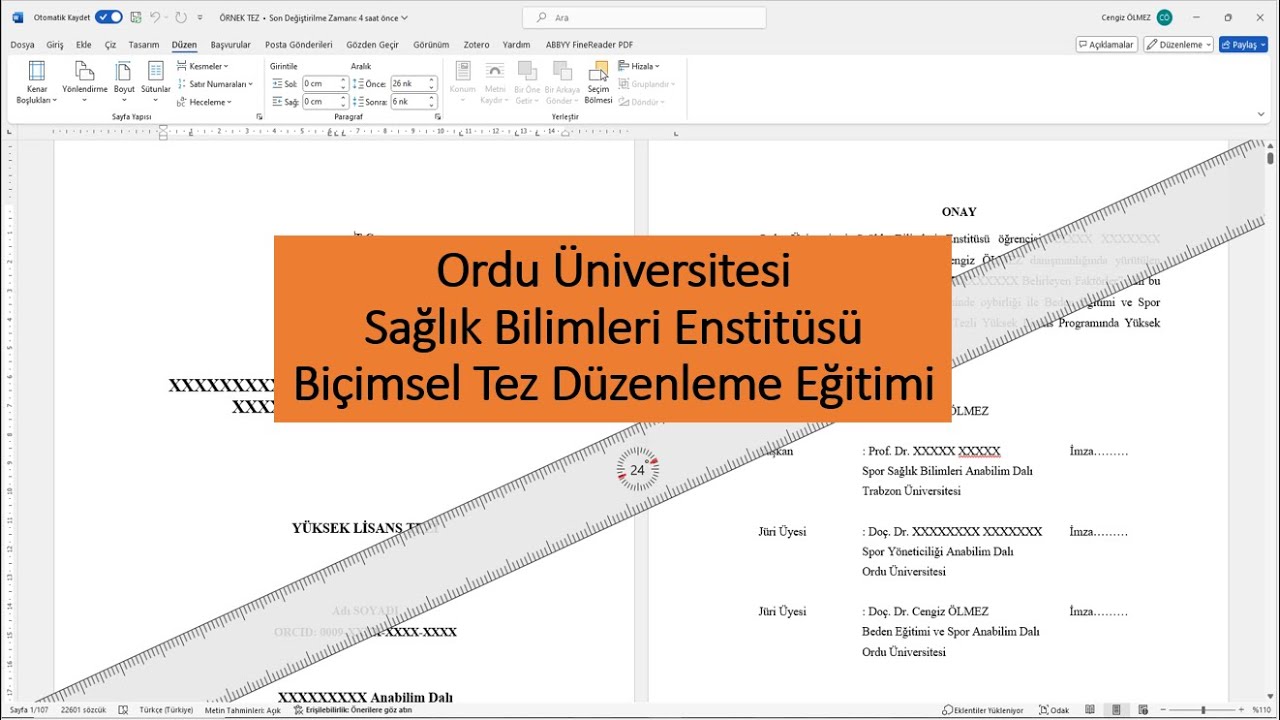Viewport: 1280px width, 720px height.
Task: Click the zoom slider handle
Action: 1203,710
